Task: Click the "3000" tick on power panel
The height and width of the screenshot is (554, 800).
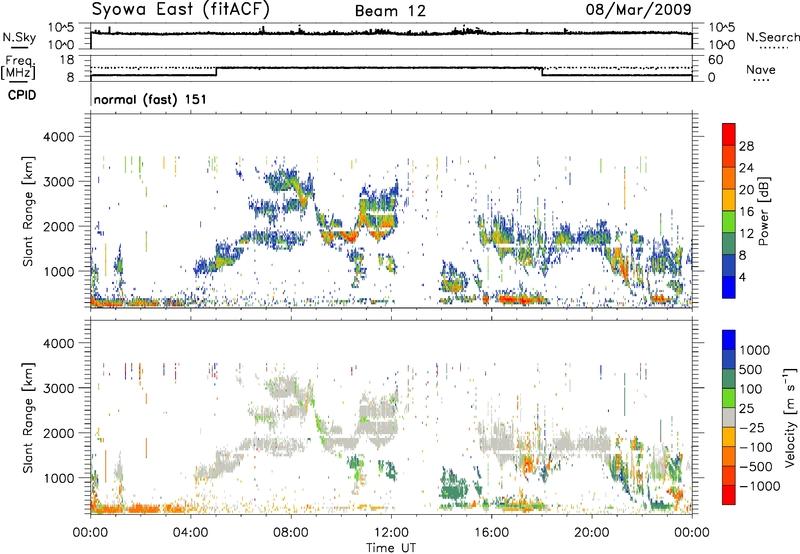Action: click(x=58, y=182)
